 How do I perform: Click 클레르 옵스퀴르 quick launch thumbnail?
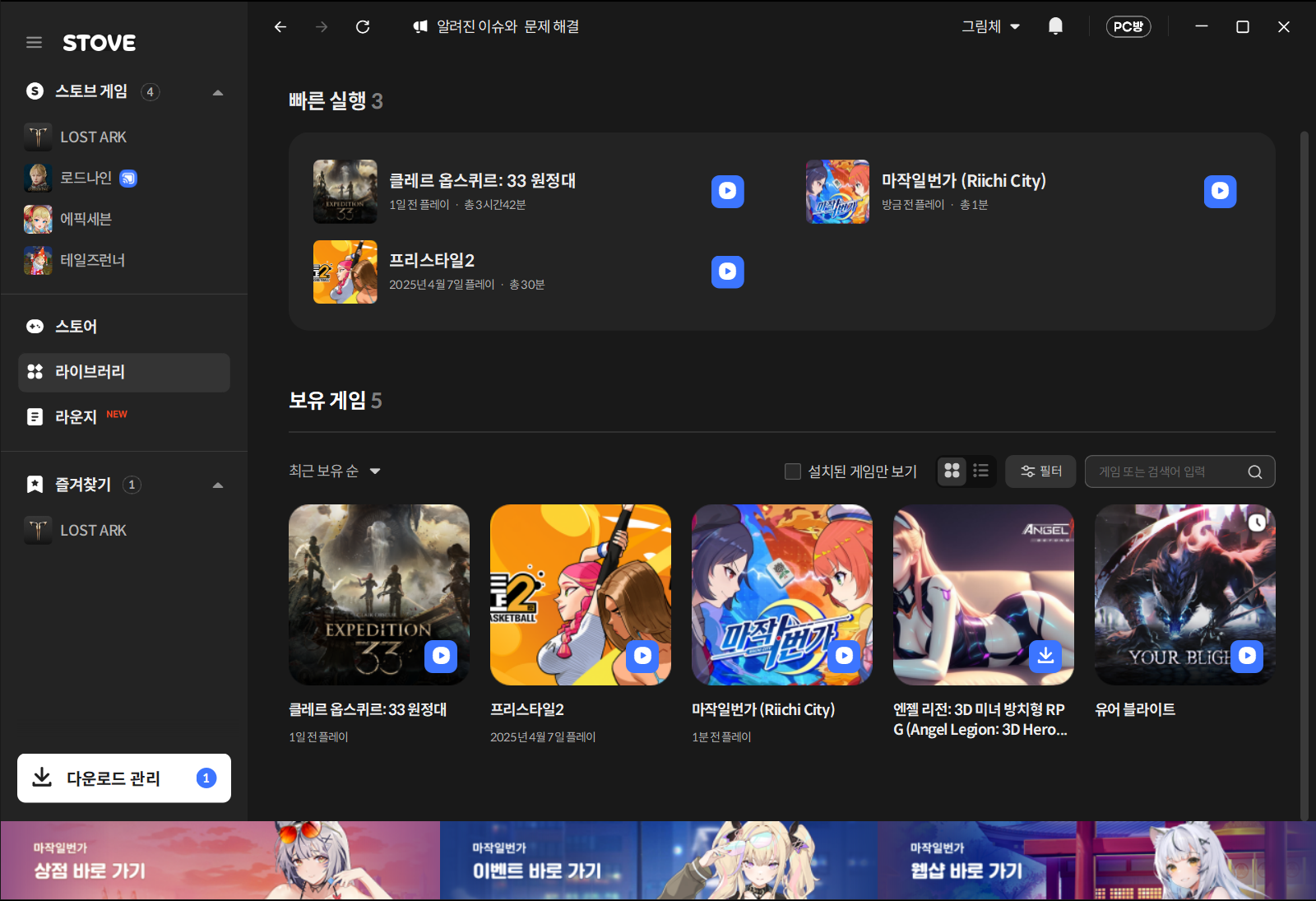(345, 191)
